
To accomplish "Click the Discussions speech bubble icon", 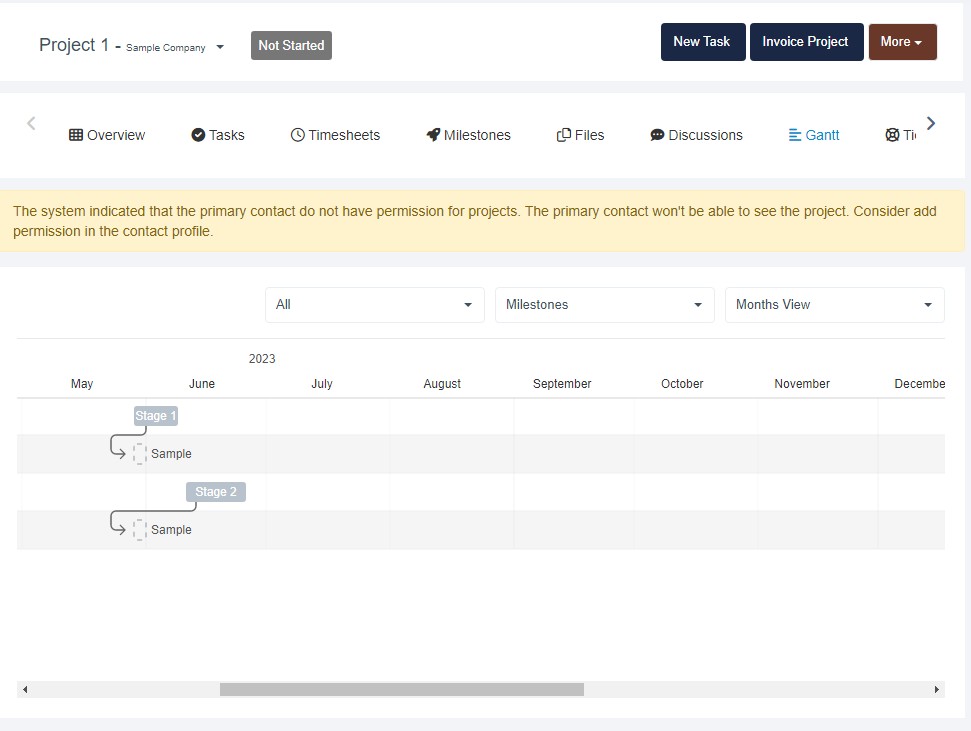I will click(x=657, y=135).
